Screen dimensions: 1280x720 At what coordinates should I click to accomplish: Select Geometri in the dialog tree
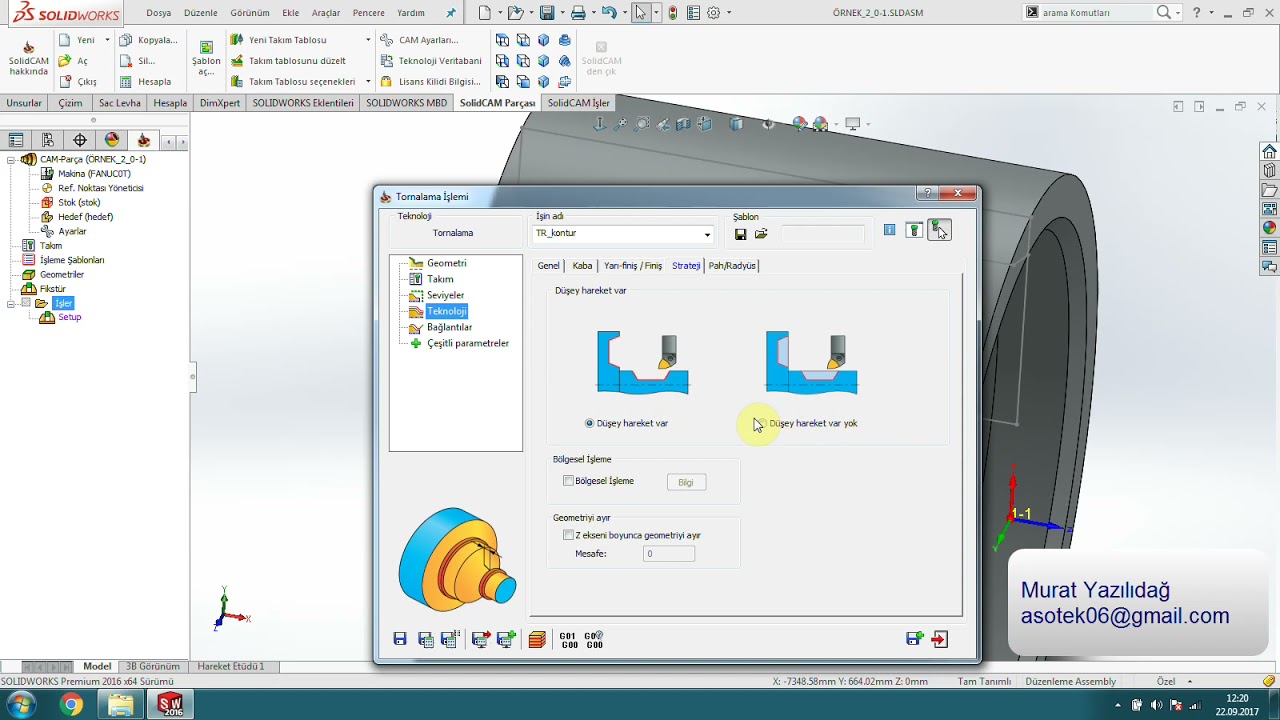446,263
